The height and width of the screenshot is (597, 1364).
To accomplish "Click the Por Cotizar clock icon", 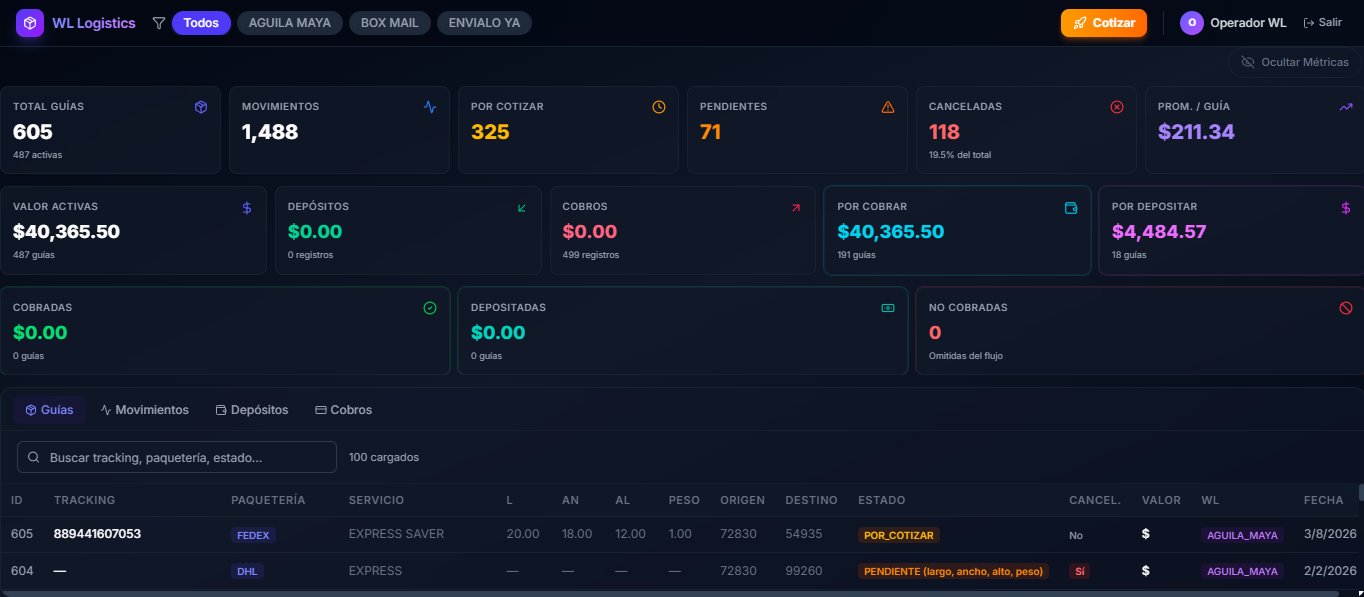I will click(659, 107).
